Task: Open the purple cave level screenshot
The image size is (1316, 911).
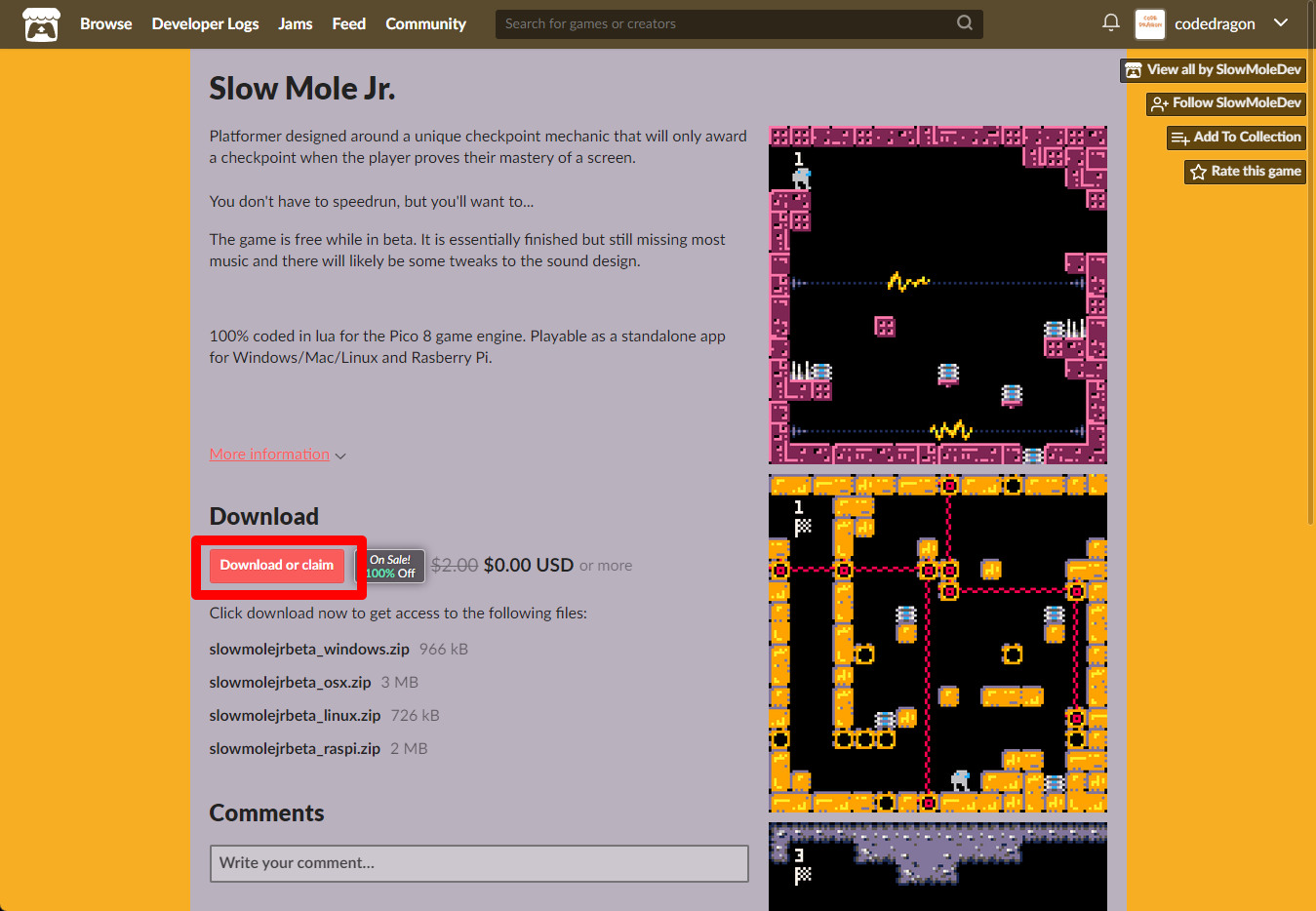Action: pyautogui.click(x=937, y=866)
